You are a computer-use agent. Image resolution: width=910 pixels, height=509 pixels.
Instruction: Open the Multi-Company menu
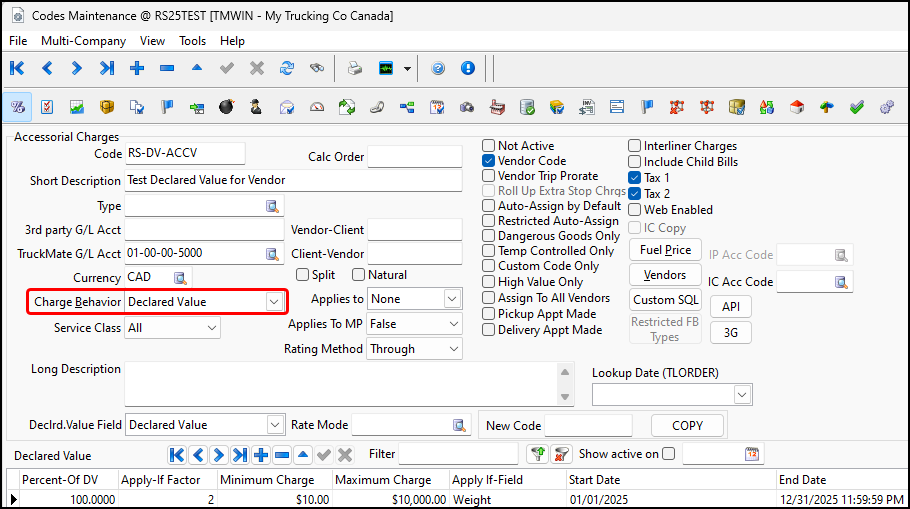coord(83,41)
